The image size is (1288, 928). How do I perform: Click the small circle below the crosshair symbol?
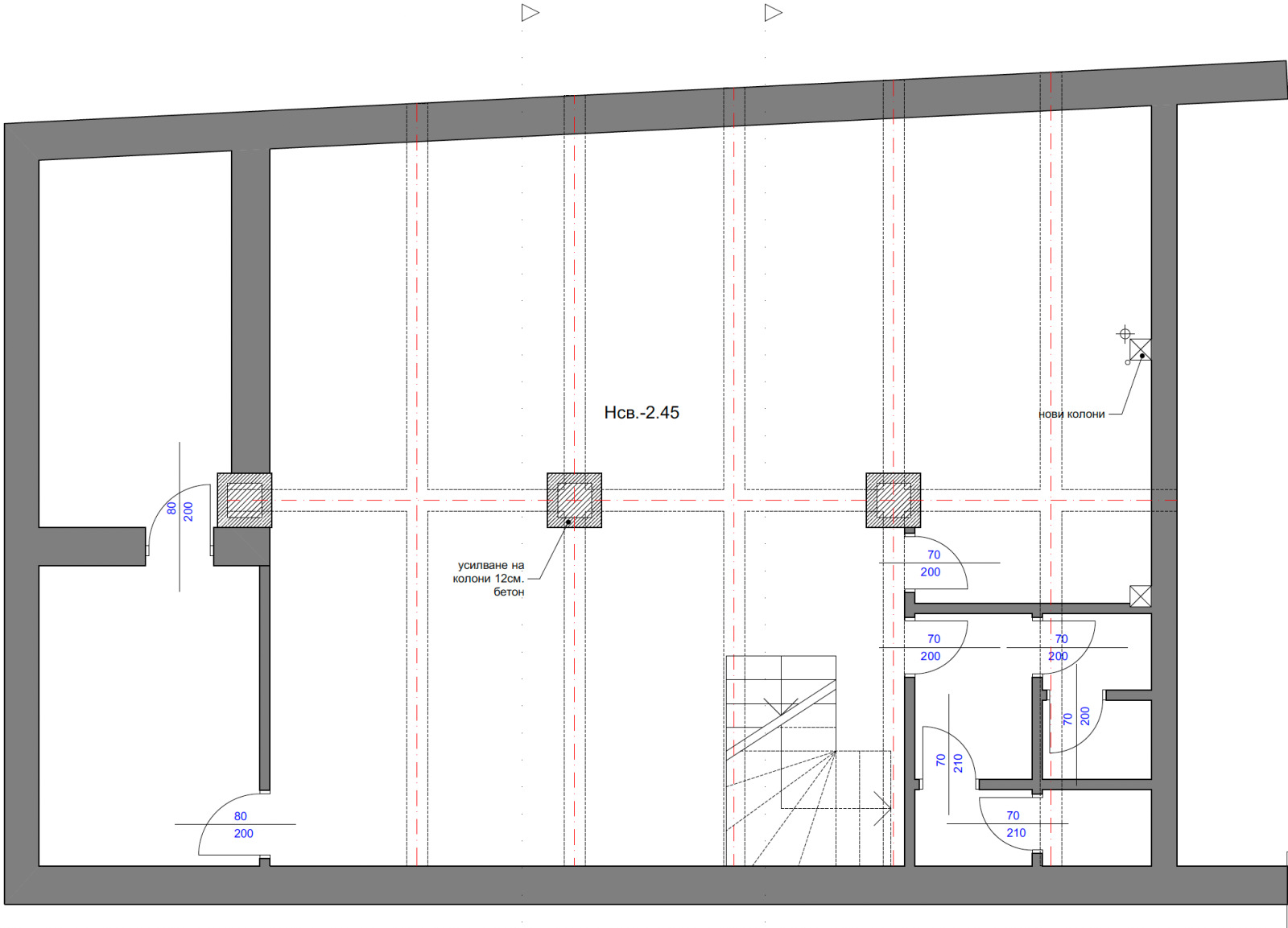pyautogui.click(x=1127, y=362)
